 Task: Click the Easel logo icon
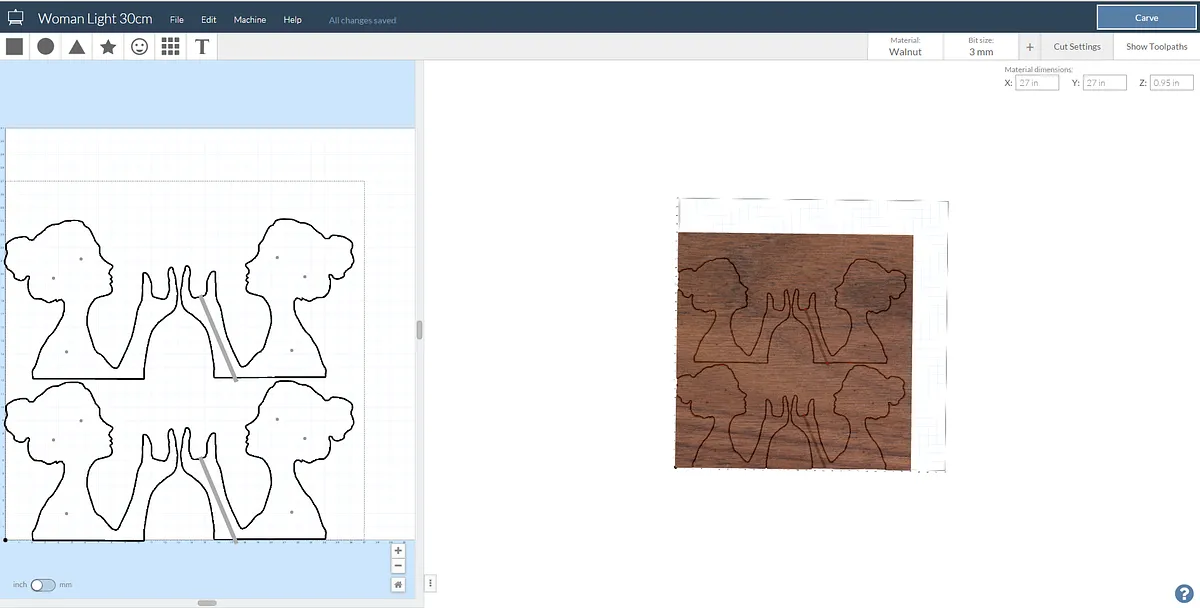(16, 18)
